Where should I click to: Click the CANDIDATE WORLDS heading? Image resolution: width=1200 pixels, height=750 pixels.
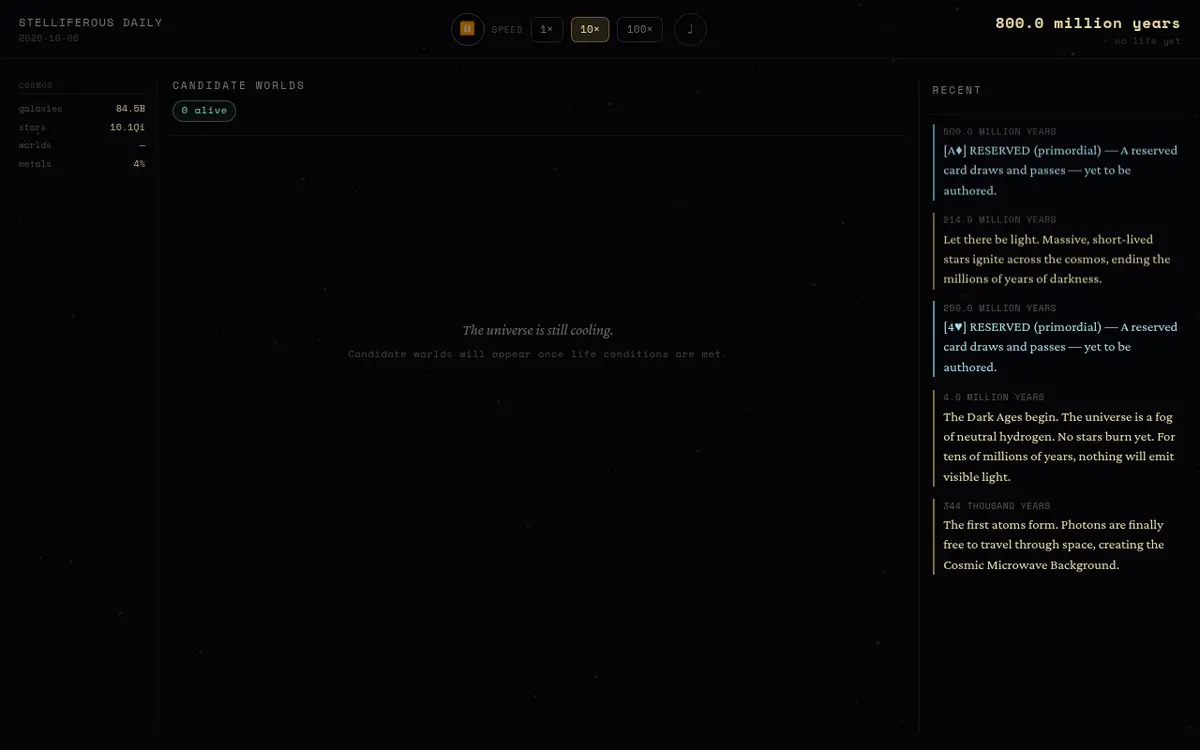[x=238, y=86]
